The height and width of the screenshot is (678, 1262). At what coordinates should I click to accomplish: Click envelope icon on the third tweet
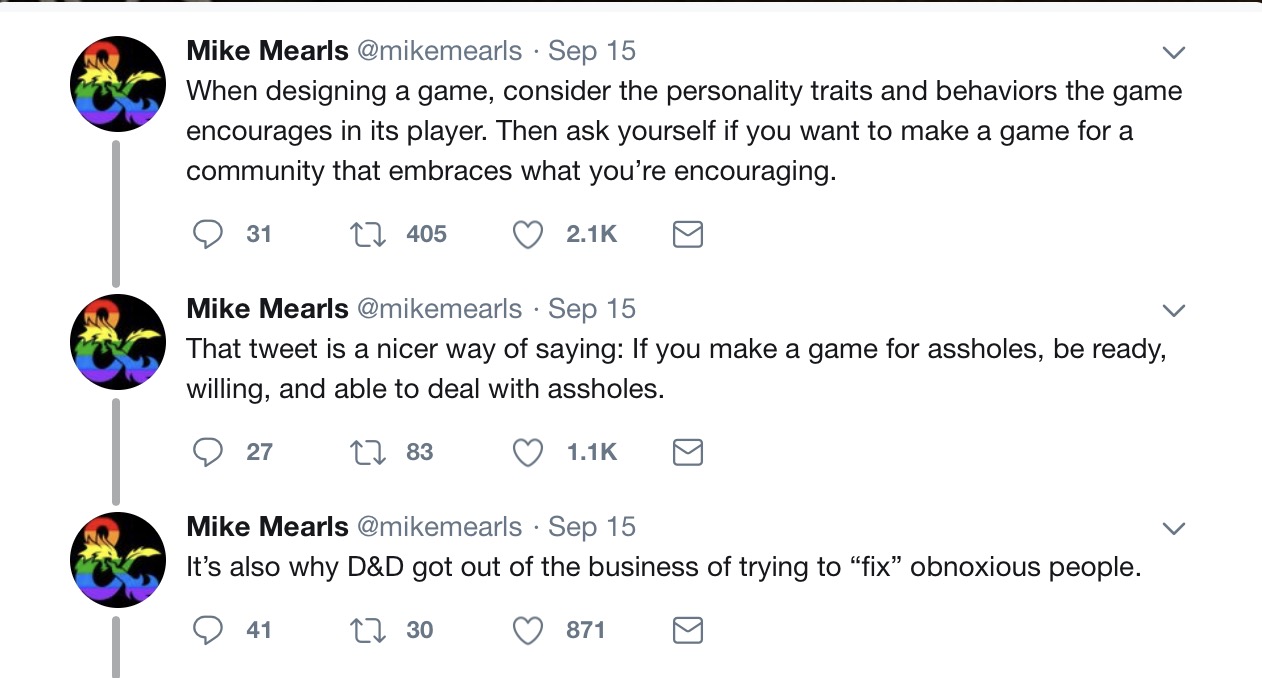(687, 630)
